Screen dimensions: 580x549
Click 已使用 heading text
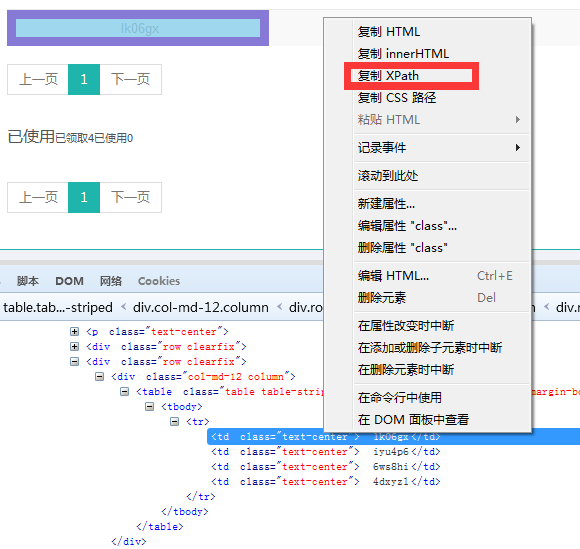[x=31, y=137]
